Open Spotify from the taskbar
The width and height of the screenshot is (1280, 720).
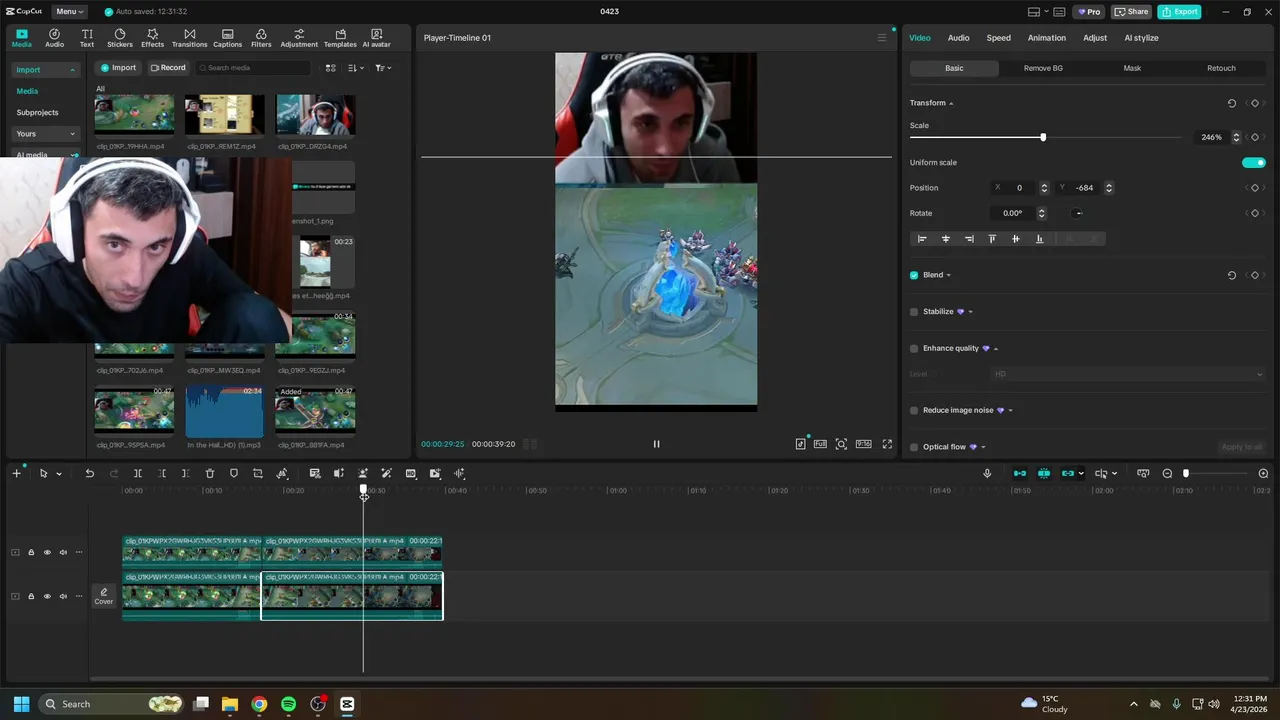288,704
